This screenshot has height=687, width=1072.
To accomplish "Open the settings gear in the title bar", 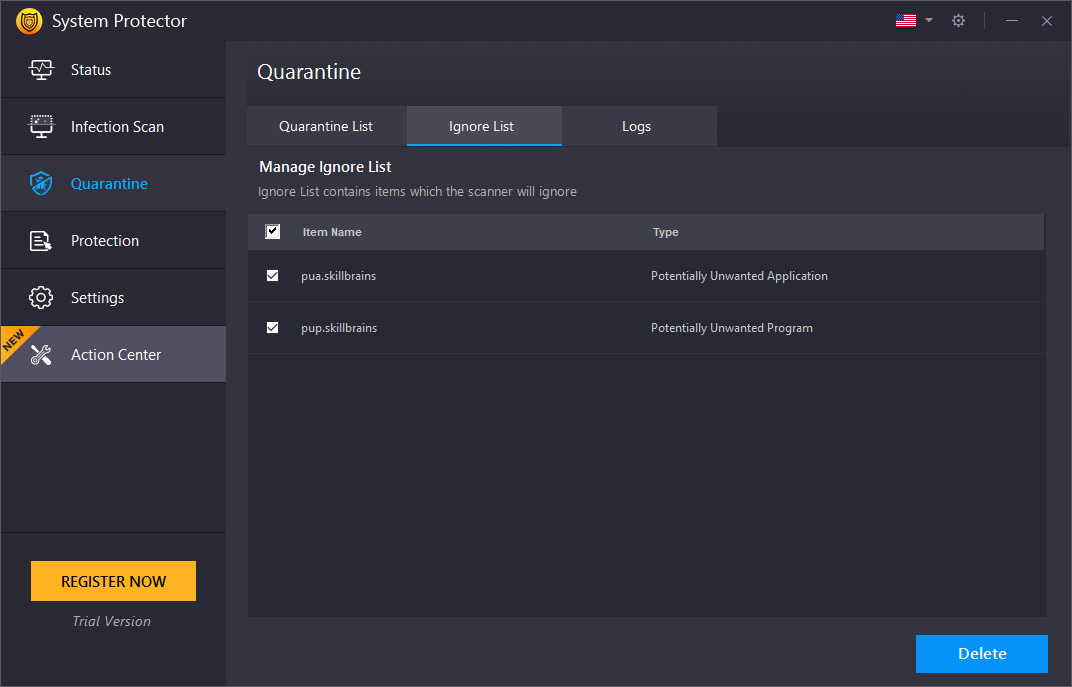I will (958, 20).
